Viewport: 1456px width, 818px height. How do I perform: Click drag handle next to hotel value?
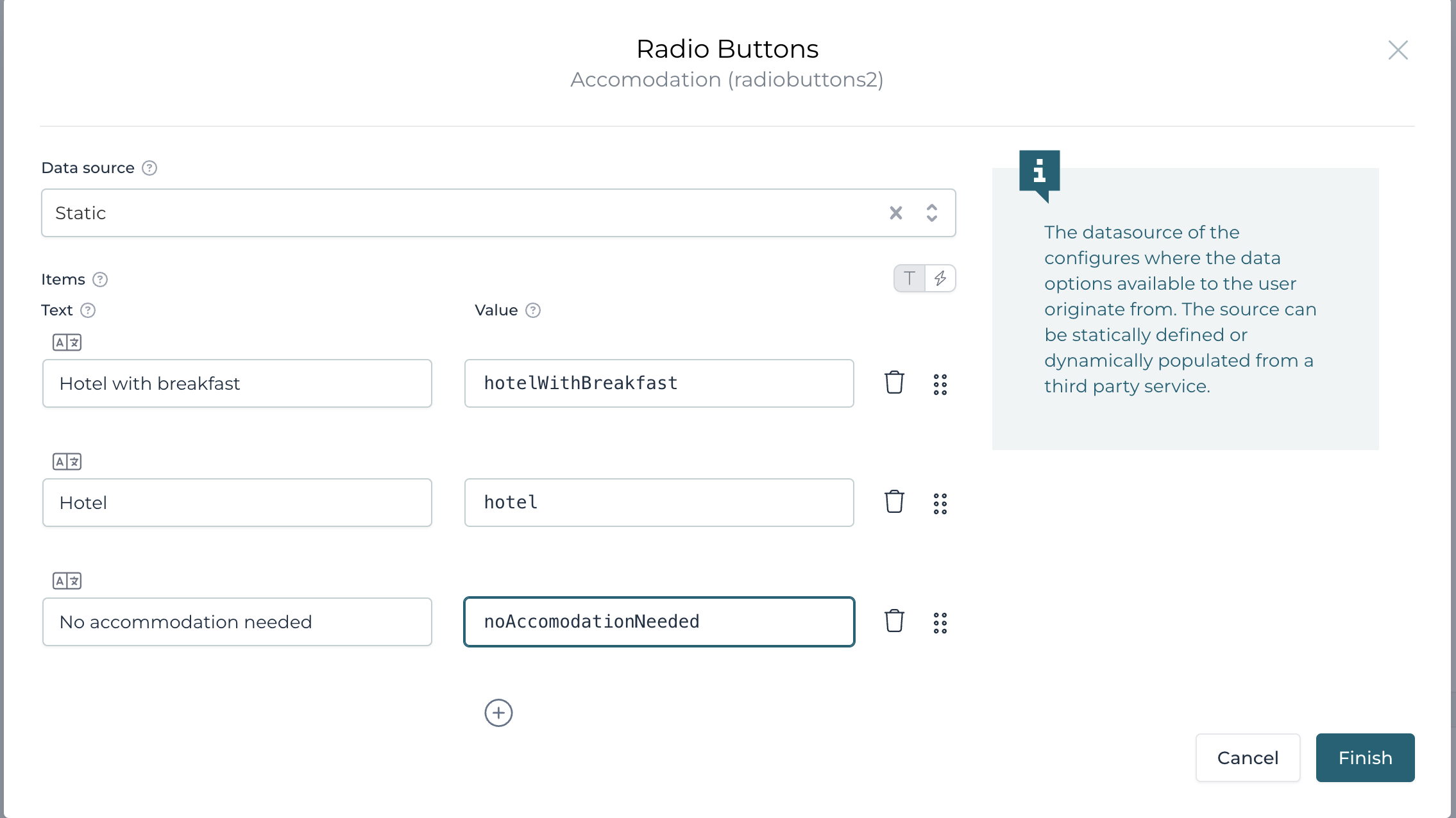(x=940, y=503)
